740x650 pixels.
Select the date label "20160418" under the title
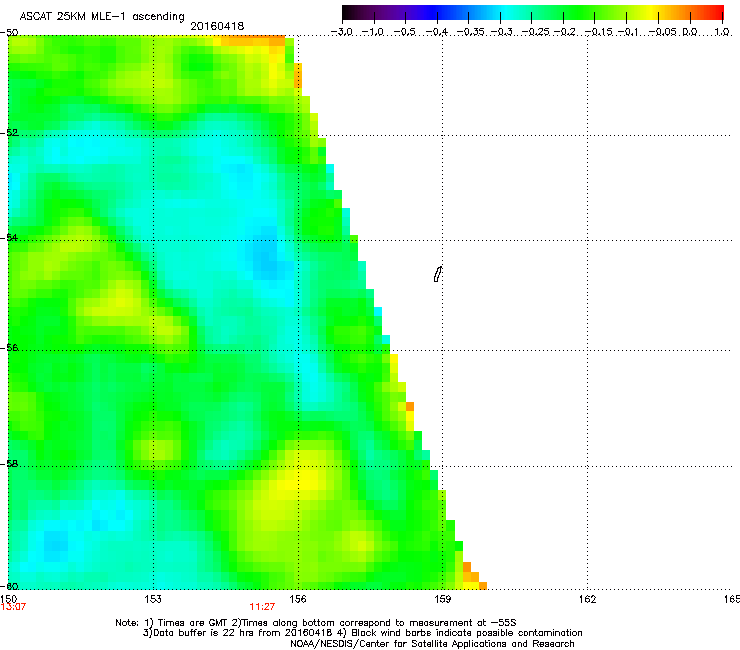click(217, 26)
